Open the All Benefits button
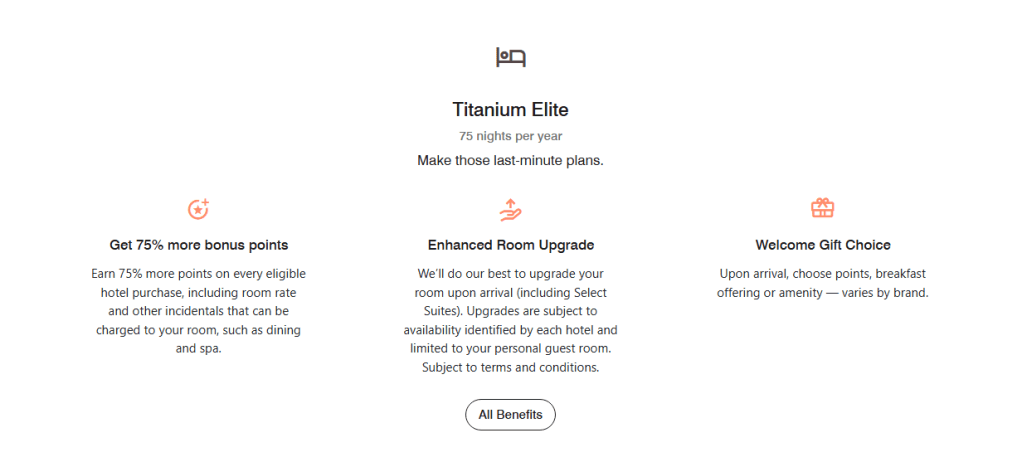Viewport: 1022px width, 462px height. [x=510, y=414]
